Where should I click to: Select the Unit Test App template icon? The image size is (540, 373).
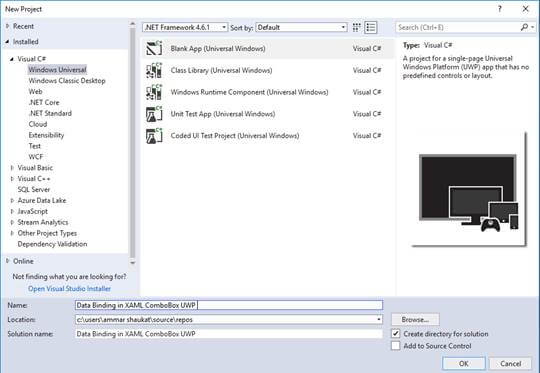click(x=154, y=114)
